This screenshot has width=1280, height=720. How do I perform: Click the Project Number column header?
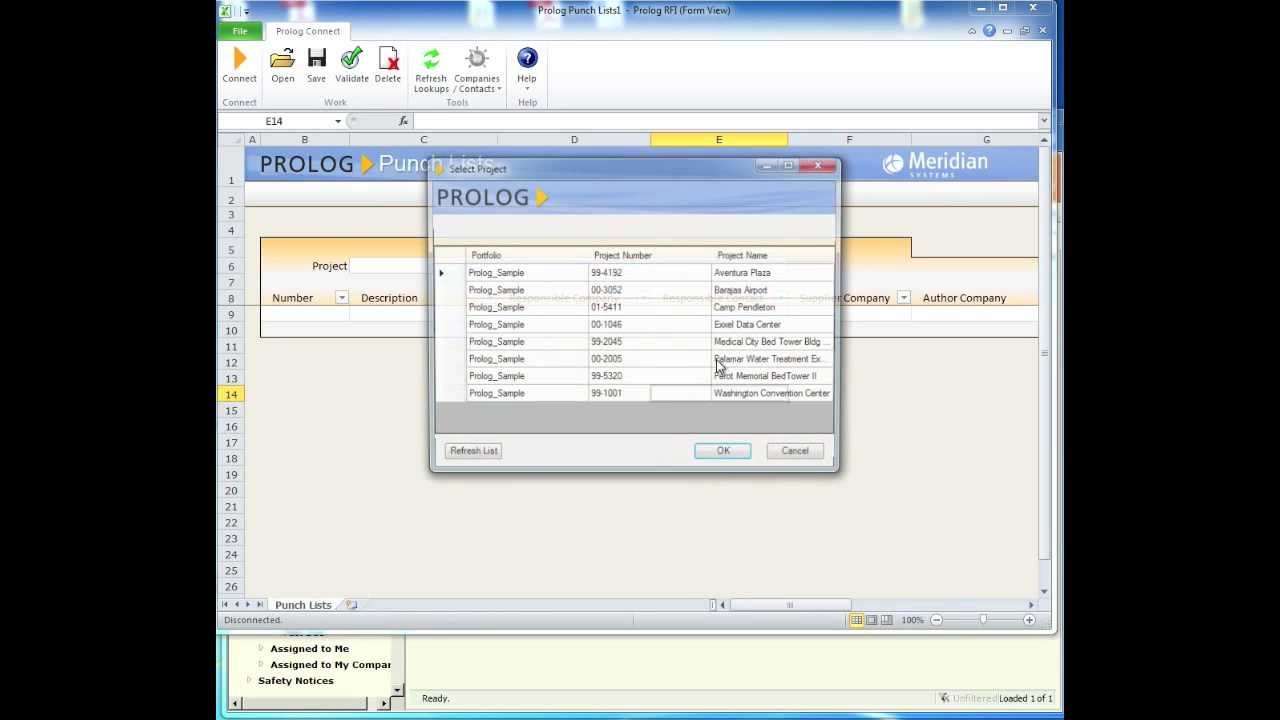650,256
